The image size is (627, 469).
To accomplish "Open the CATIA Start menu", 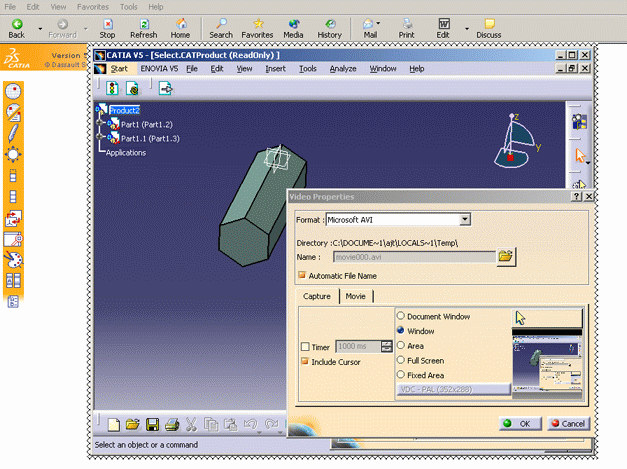I will (119, 69).
